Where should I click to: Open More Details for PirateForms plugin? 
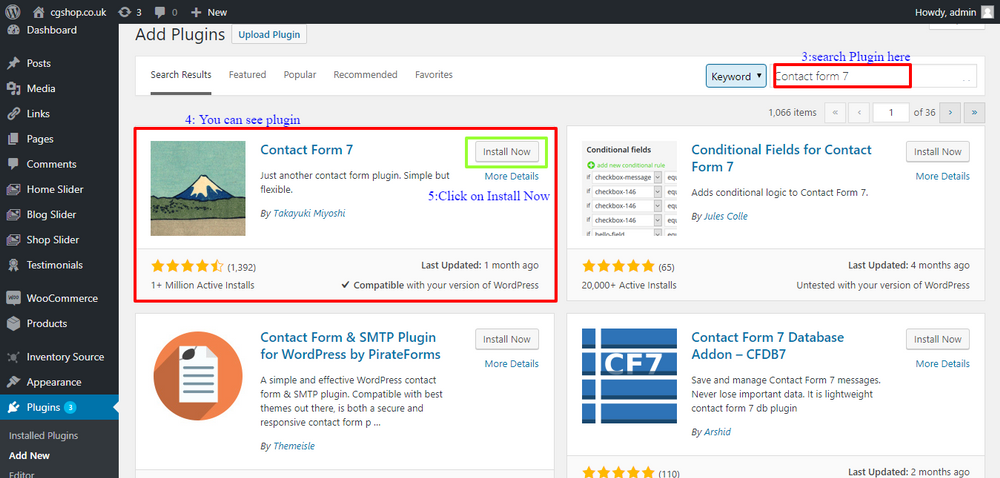pos(511,363)
